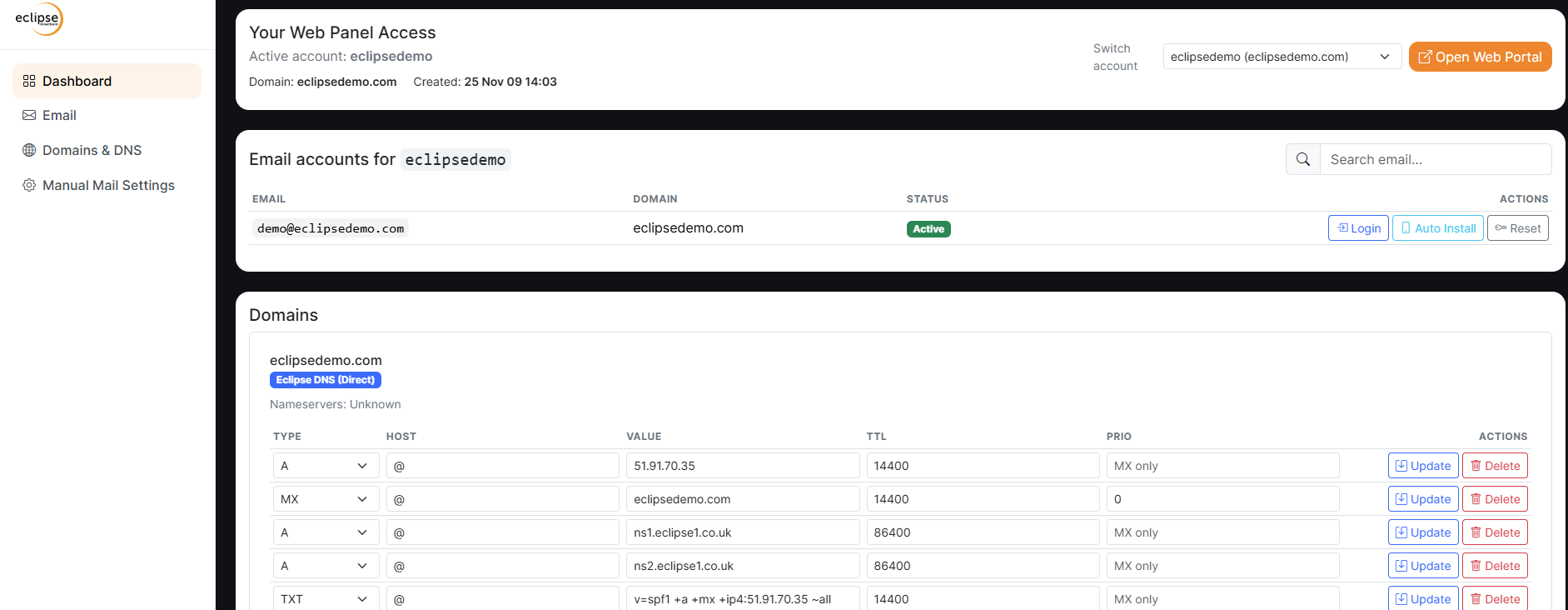1568x610 pixels.
Task: Expand the Switch account dropdown
Action: point(1282,57)
